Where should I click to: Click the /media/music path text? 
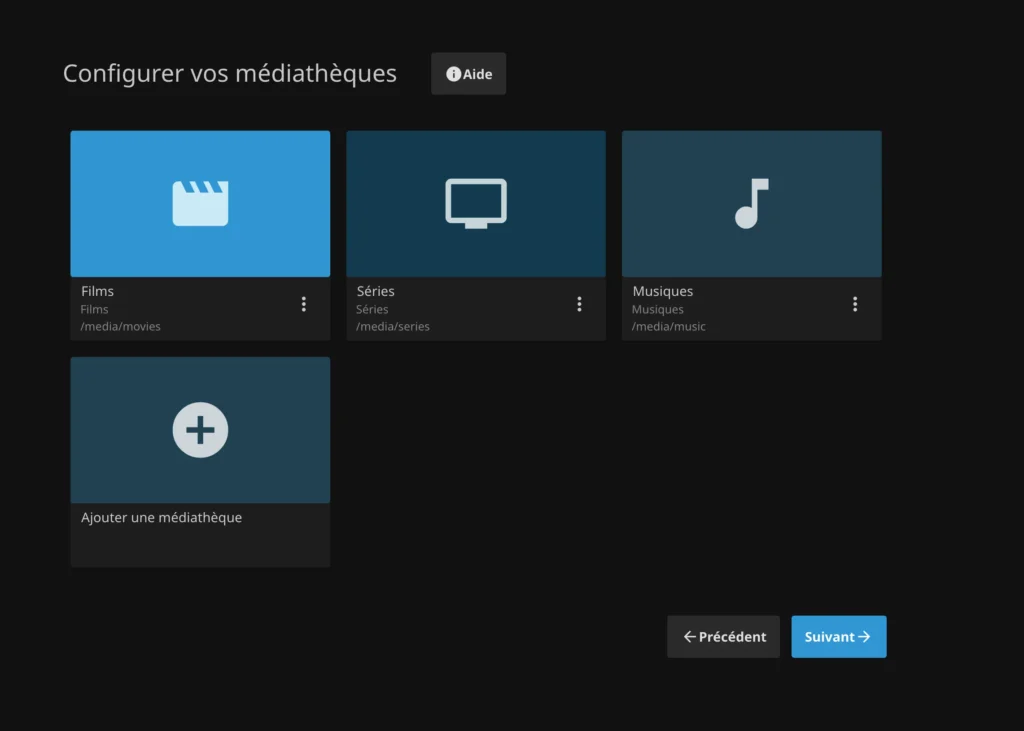(x=668, y=327)
